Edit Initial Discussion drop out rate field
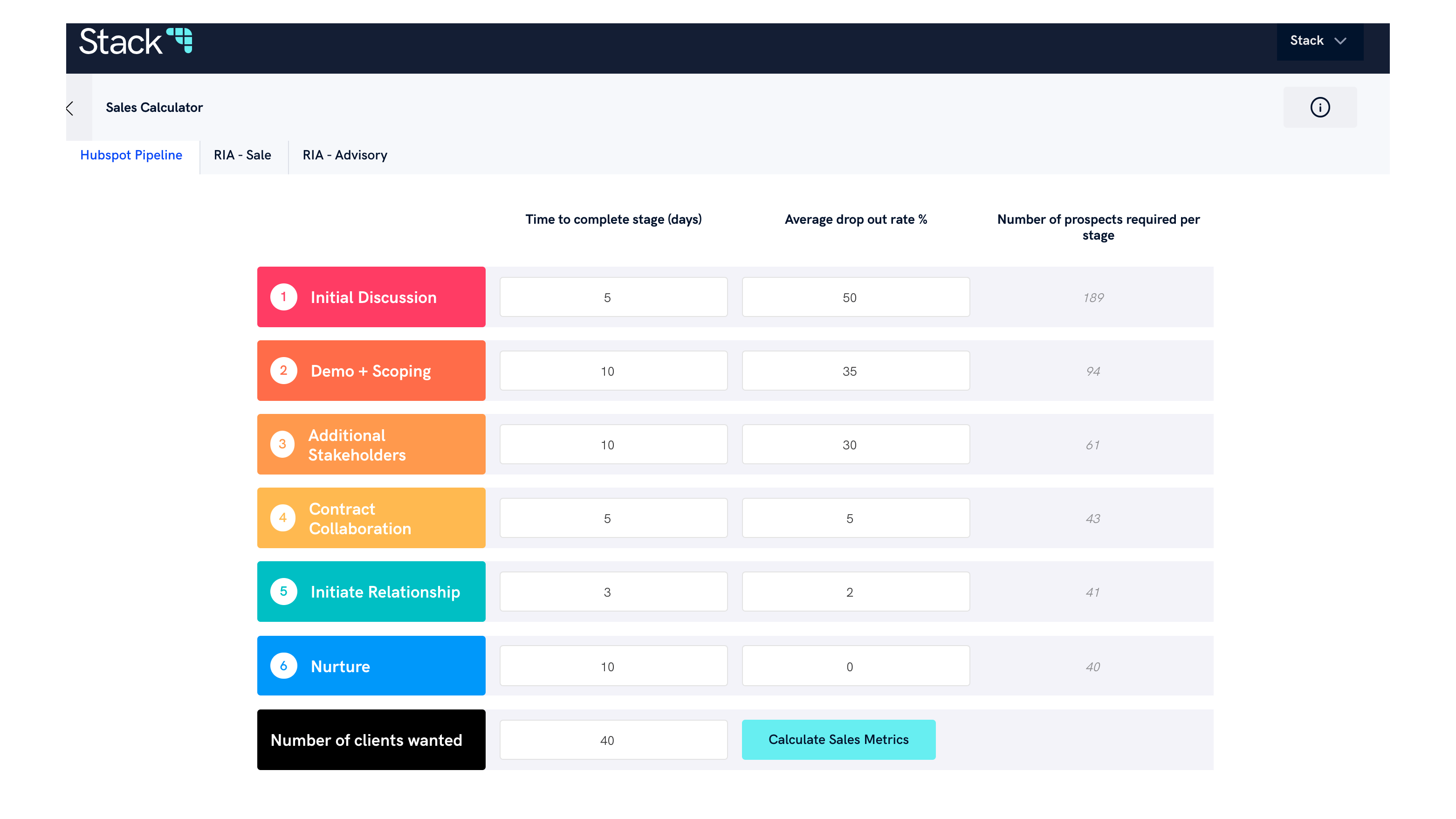 (x=855, y=297)
